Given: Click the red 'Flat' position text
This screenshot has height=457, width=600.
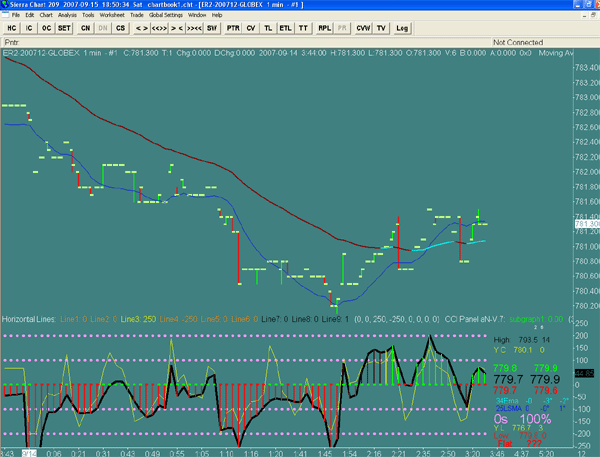Looking at the screenshot, I should (x=505, y=444).
